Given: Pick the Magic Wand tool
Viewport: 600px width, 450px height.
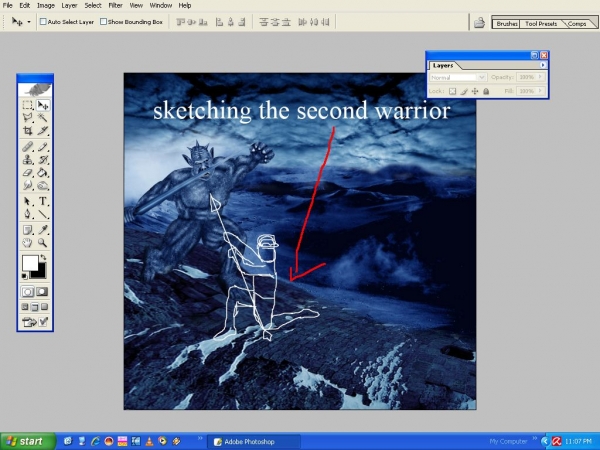Looking at the screenshot, I should pyautogui.click(x=43, y=117).
